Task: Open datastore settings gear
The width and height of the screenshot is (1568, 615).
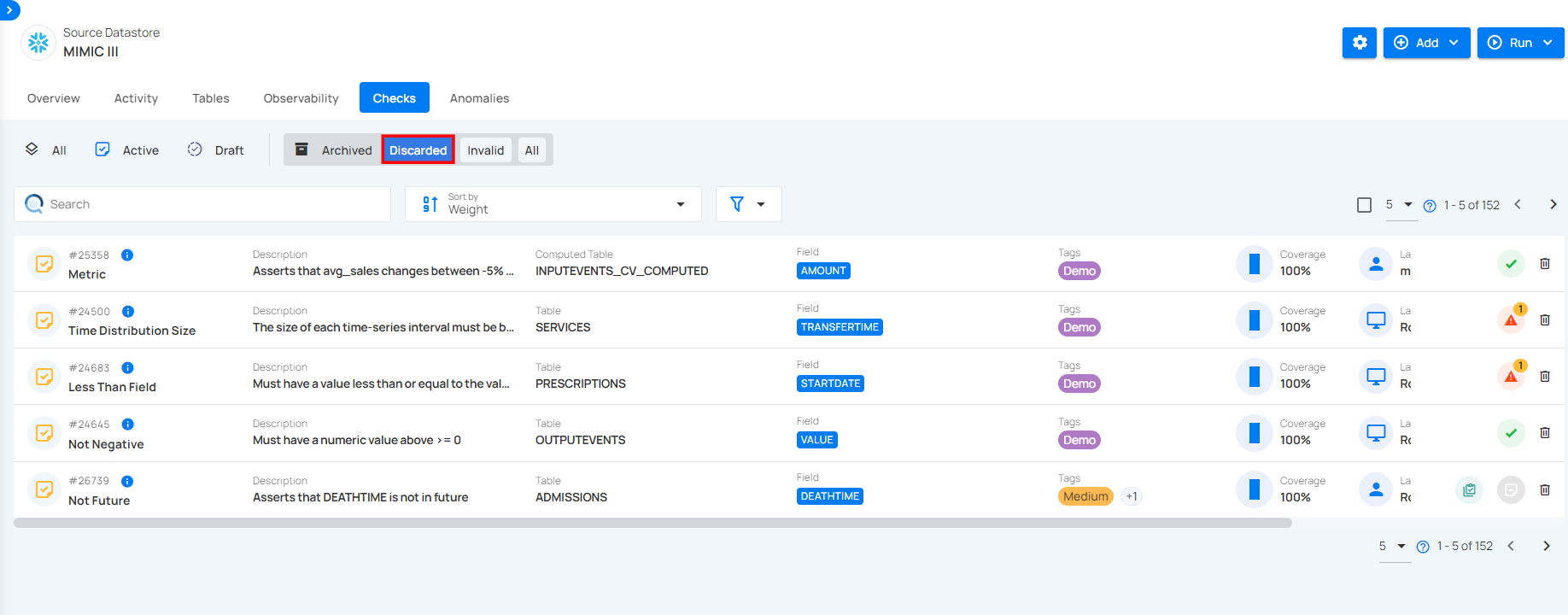Action: [1359, 43]
